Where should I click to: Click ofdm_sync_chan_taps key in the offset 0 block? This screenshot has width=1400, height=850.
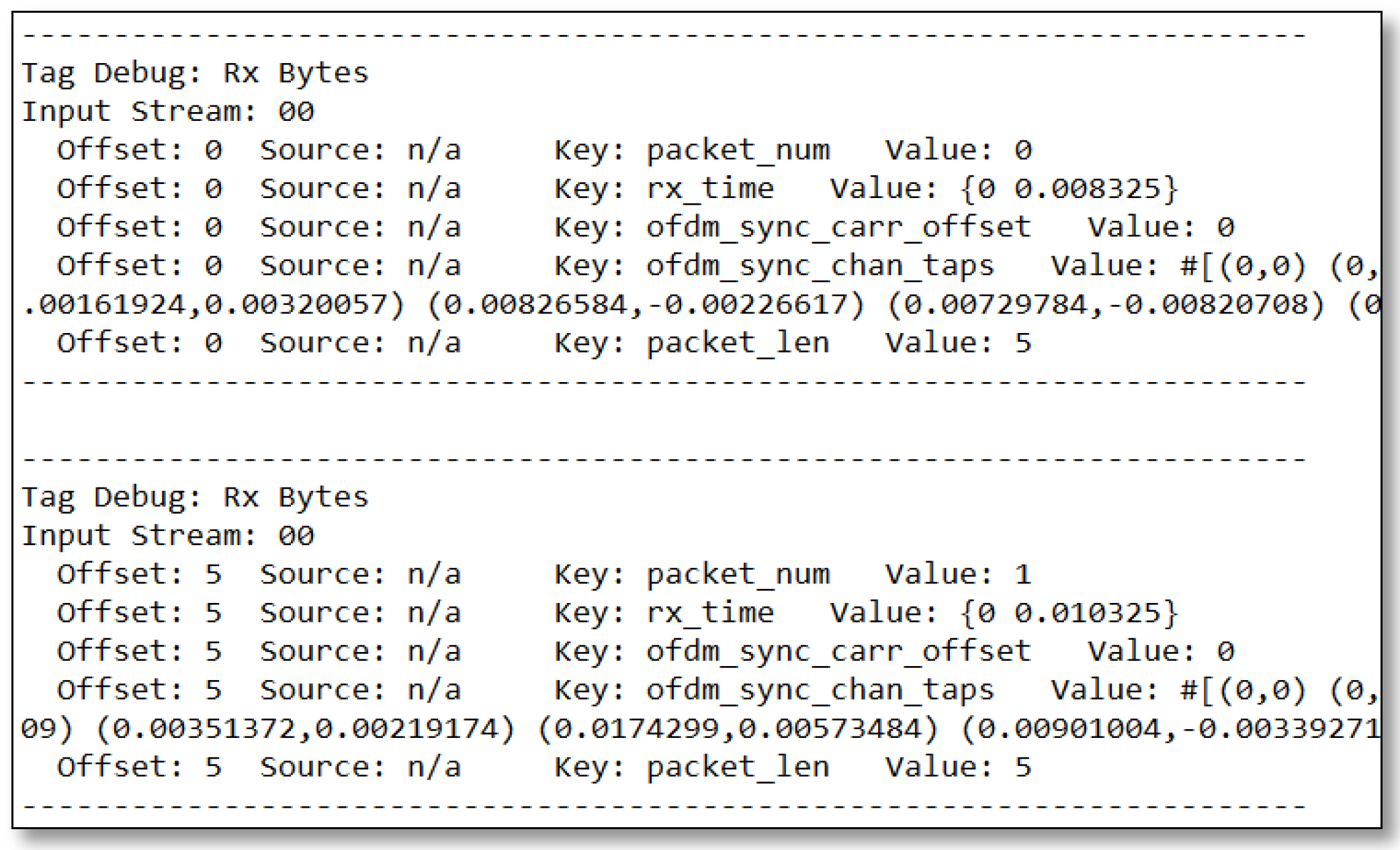pyautogui.click(x=820, y=267)
